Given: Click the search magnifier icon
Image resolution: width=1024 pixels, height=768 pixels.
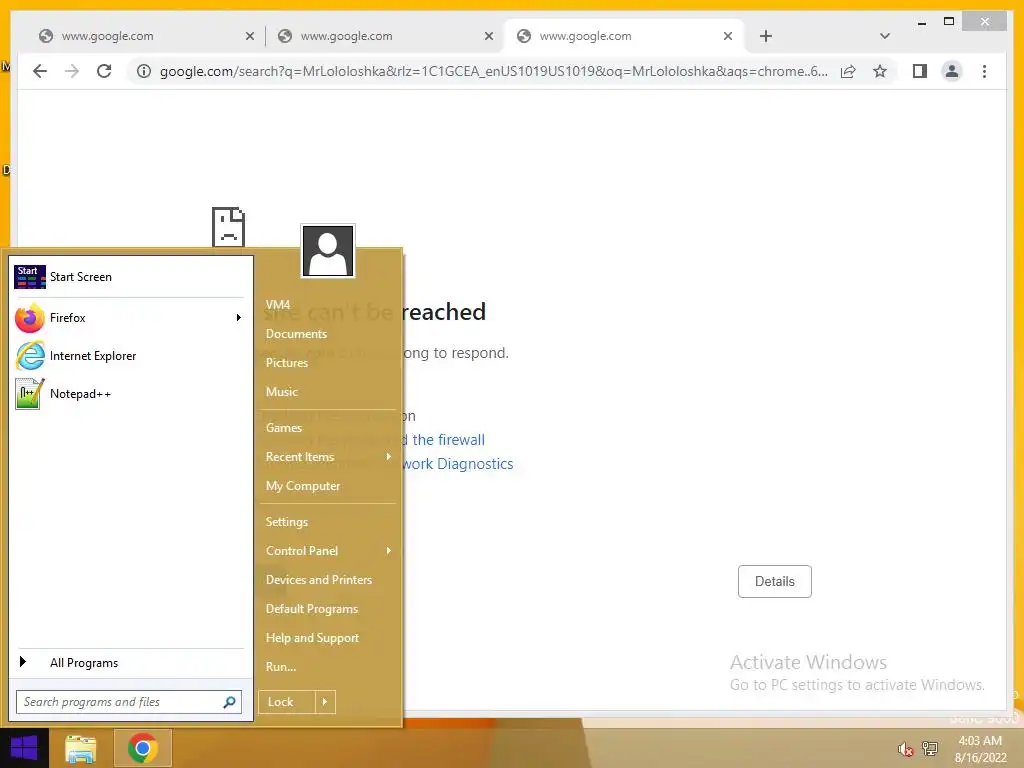Looking at the screenshot, I should [229, 702].
